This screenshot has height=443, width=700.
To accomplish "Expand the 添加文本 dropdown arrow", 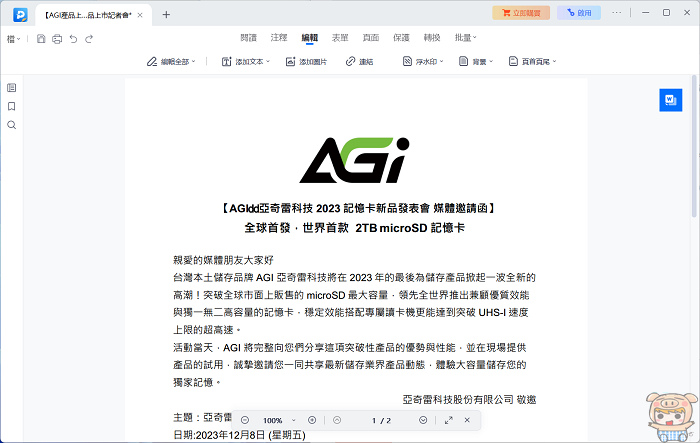I will (268, 61).
